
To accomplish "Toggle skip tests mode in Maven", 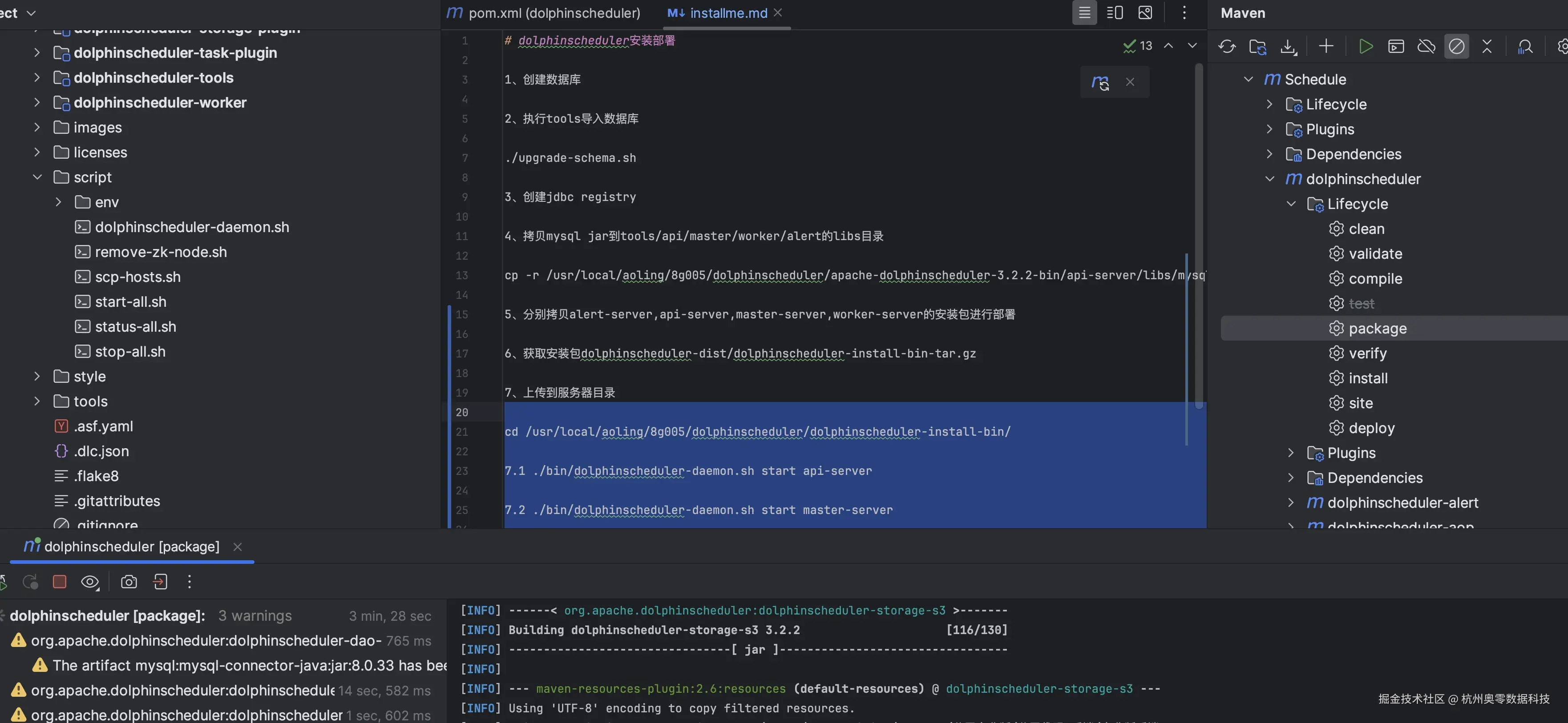I will (x=1457, y=46).
